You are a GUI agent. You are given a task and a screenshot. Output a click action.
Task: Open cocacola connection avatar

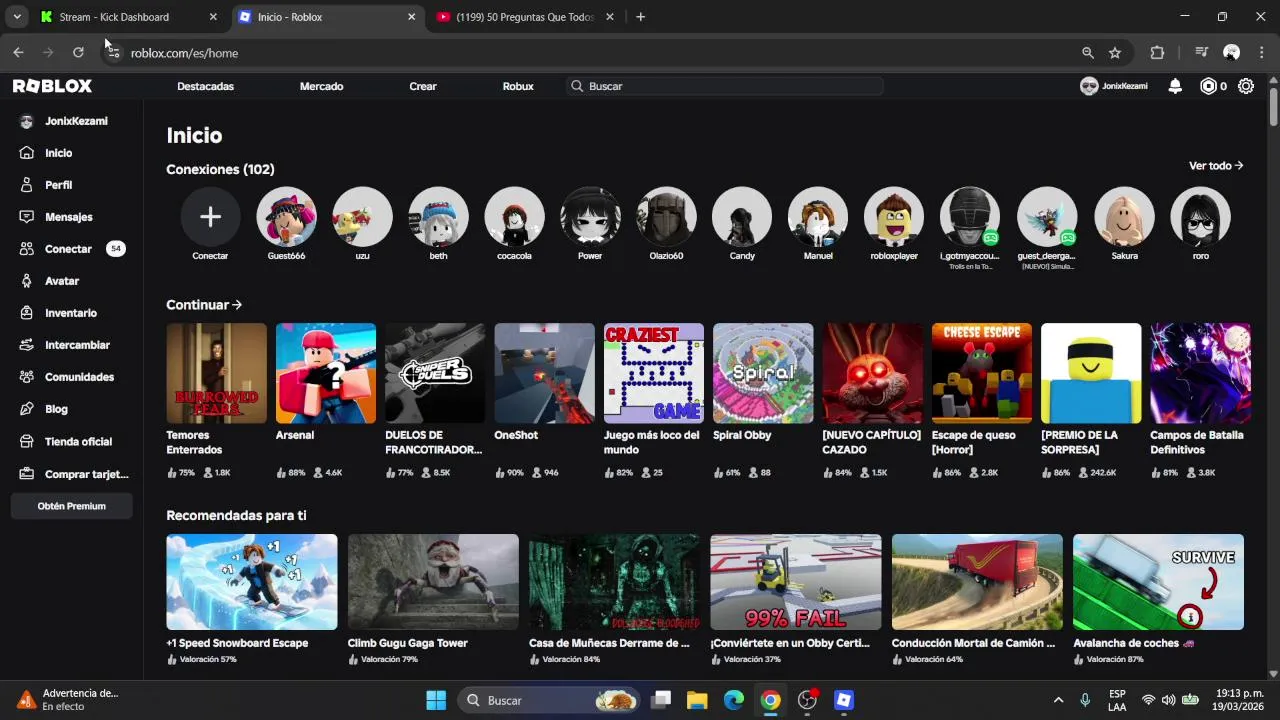tap(514, 217)
